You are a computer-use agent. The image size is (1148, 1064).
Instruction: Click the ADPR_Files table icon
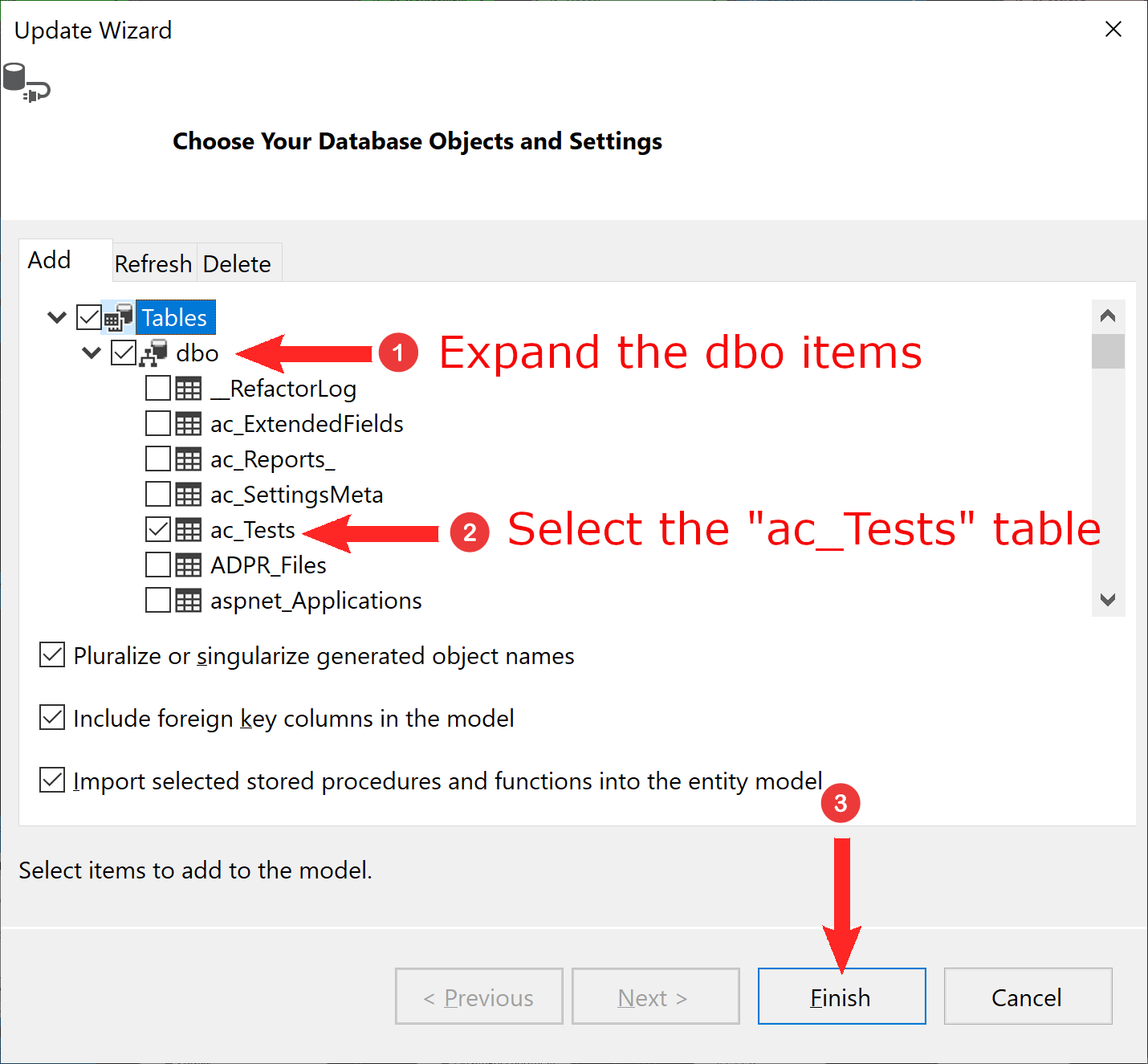(189, 565)
